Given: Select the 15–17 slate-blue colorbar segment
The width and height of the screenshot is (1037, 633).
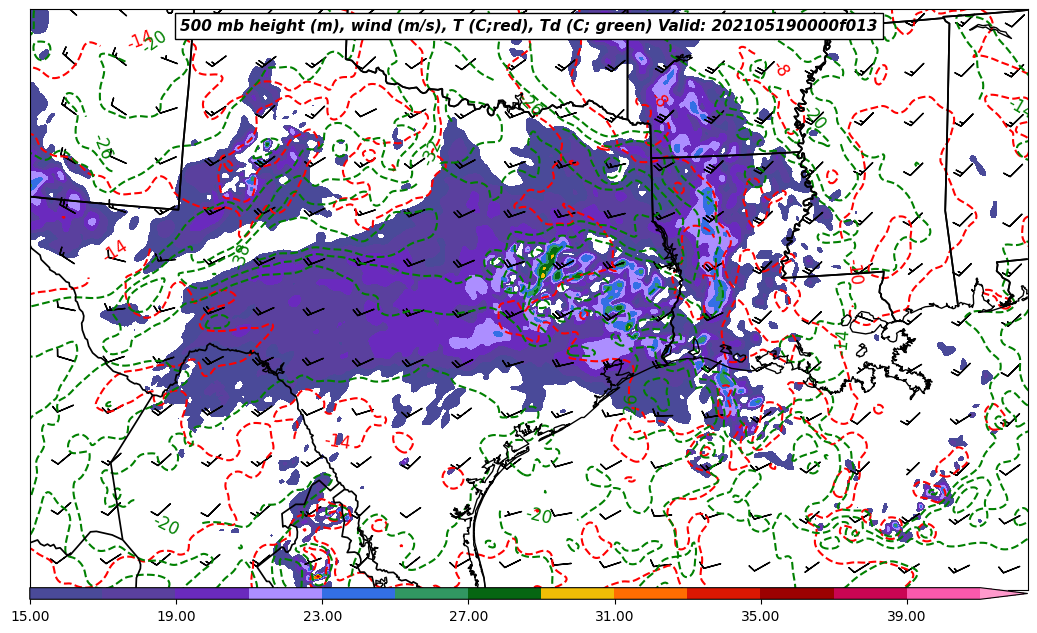Looking at the screenshot, I should click(66, 593).
